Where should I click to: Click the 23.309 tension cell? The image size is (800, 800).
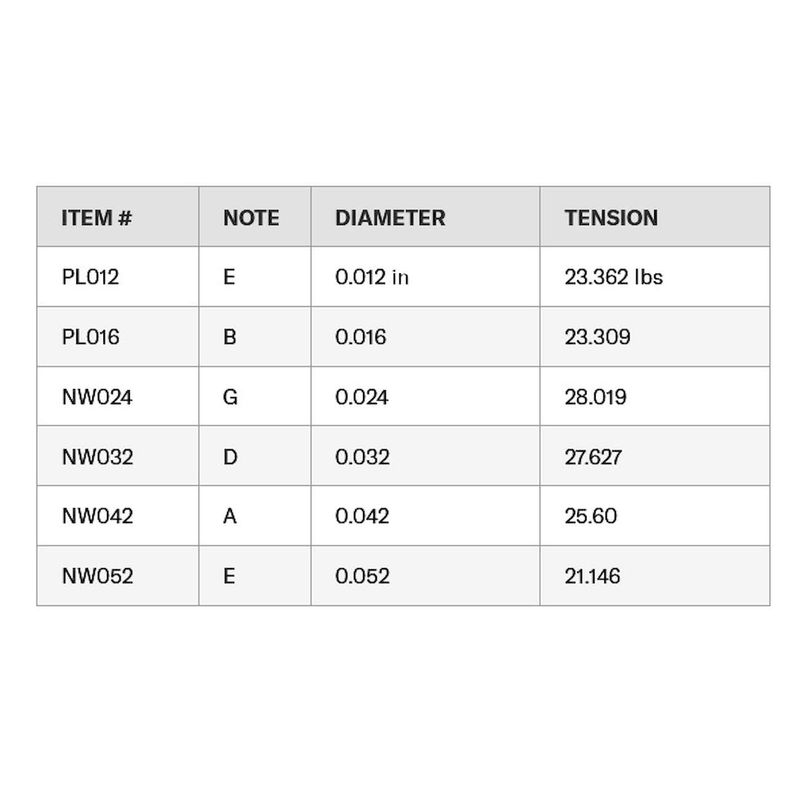655,337
